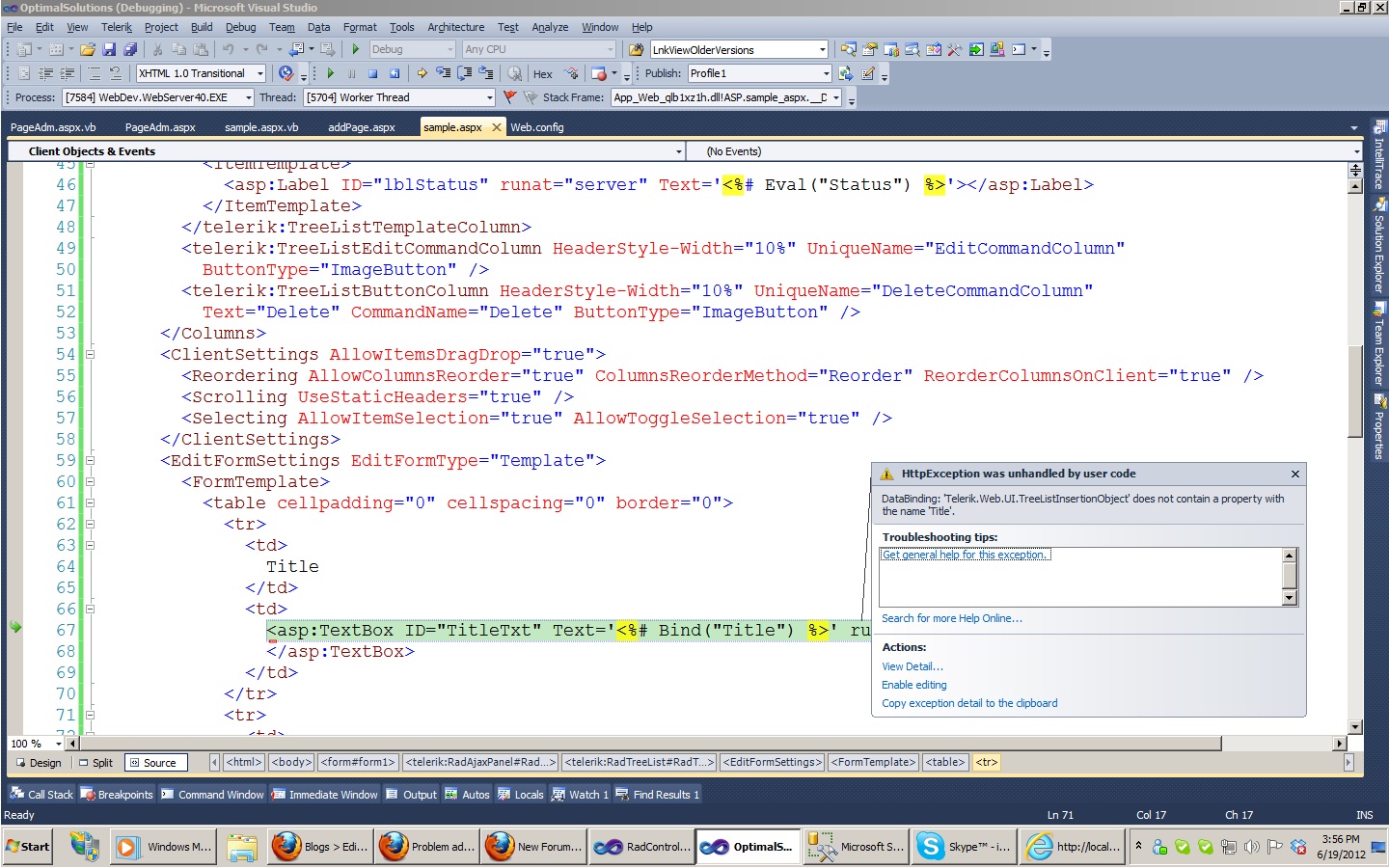The image size is (1389, 868).
Task: Switch to the addPage.aspx tab
Action: [x=362, y=127]
